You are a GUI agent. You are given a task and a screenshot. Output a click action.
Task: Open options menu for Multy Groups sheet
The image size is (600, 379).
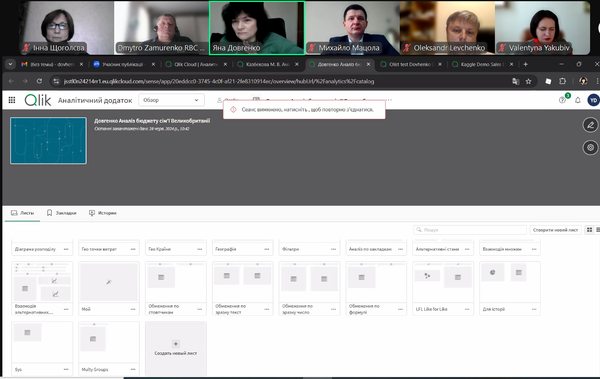pyautogui.click(x=133, y=369)
